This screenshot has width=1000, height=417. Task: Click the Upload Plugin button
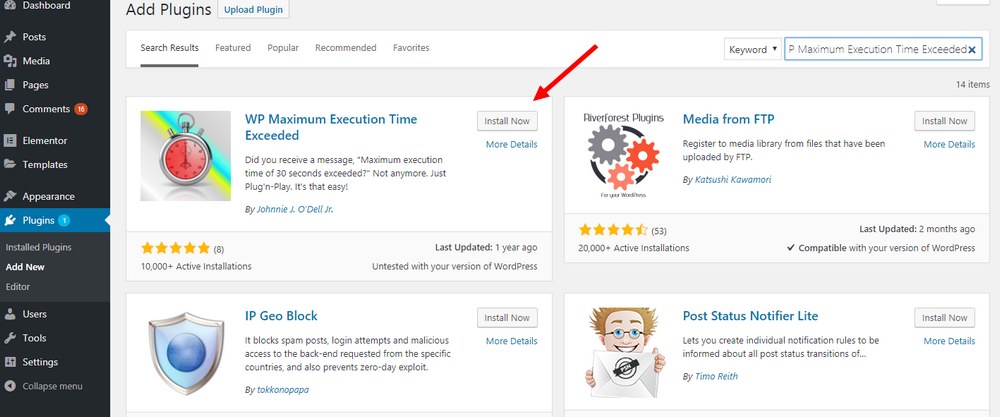tap(253, 12)
